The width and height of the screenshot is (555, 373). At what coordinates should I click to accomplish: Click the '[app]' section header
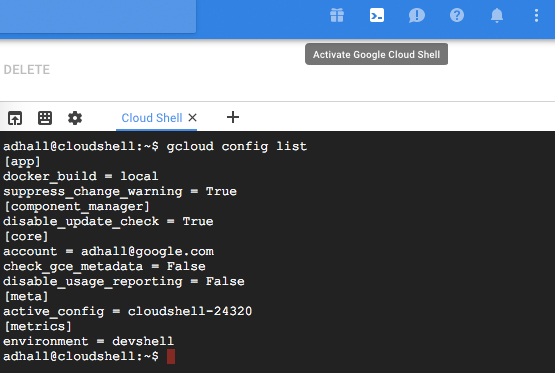pyautogui.click(x=22, y=161)
